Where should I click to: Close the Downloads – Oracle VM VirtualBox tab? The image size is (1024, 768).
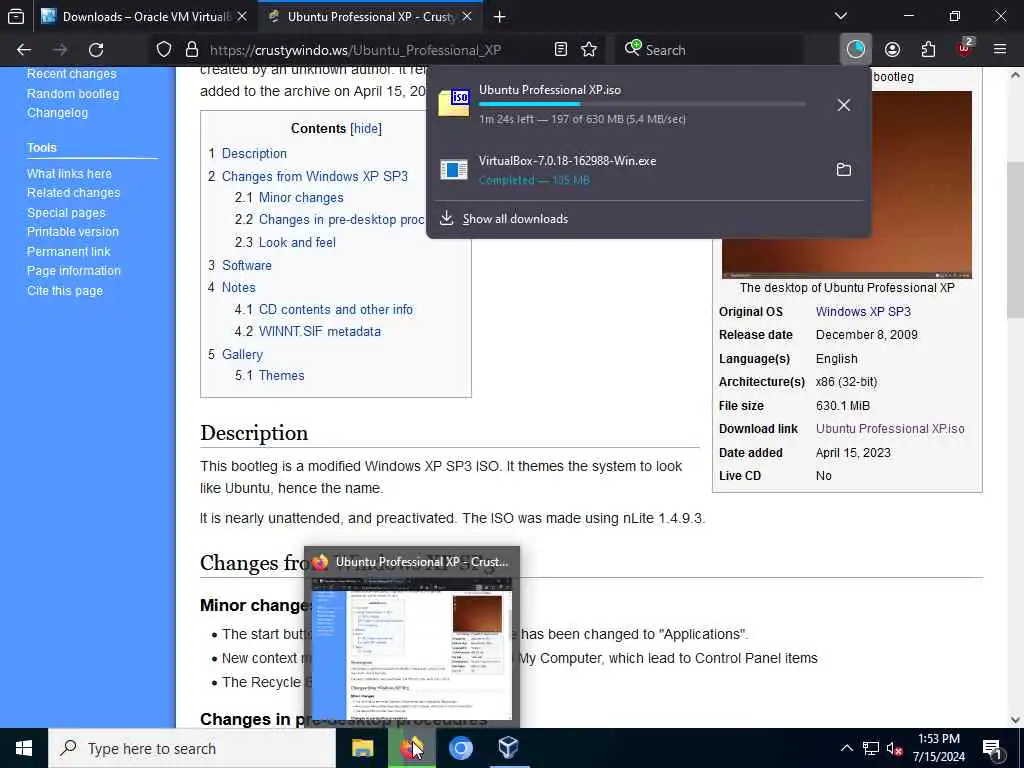[x=242, y=16]
